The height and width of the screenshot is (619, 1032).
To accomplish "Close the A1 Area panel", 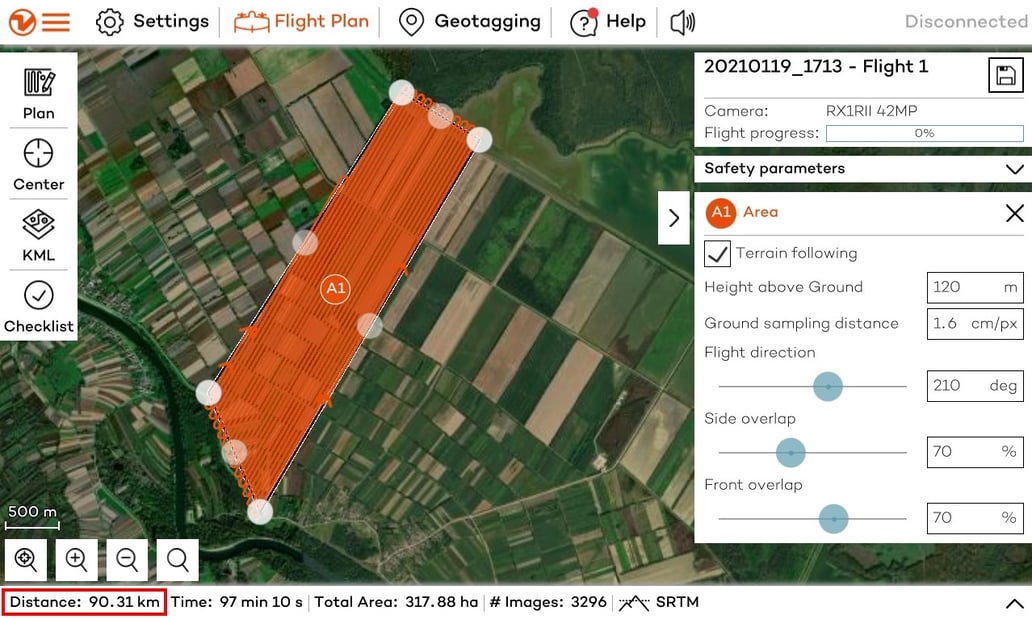I will [x=1014, y=213].
